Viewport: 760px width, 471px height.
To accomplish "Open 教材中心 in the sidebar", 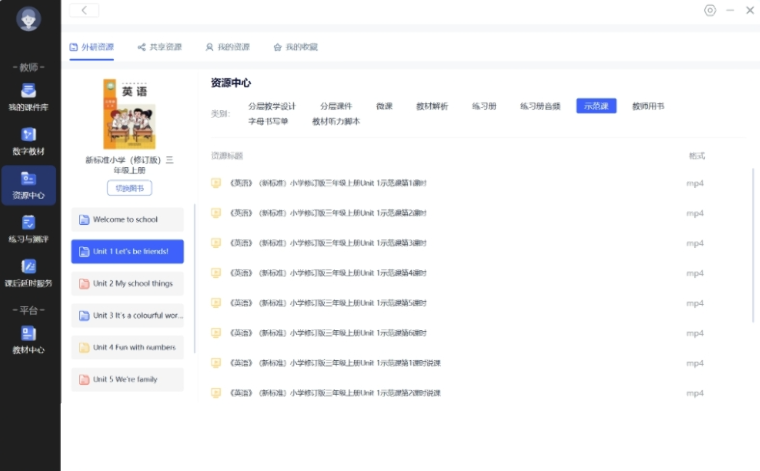I will click(x=29, y=340).
